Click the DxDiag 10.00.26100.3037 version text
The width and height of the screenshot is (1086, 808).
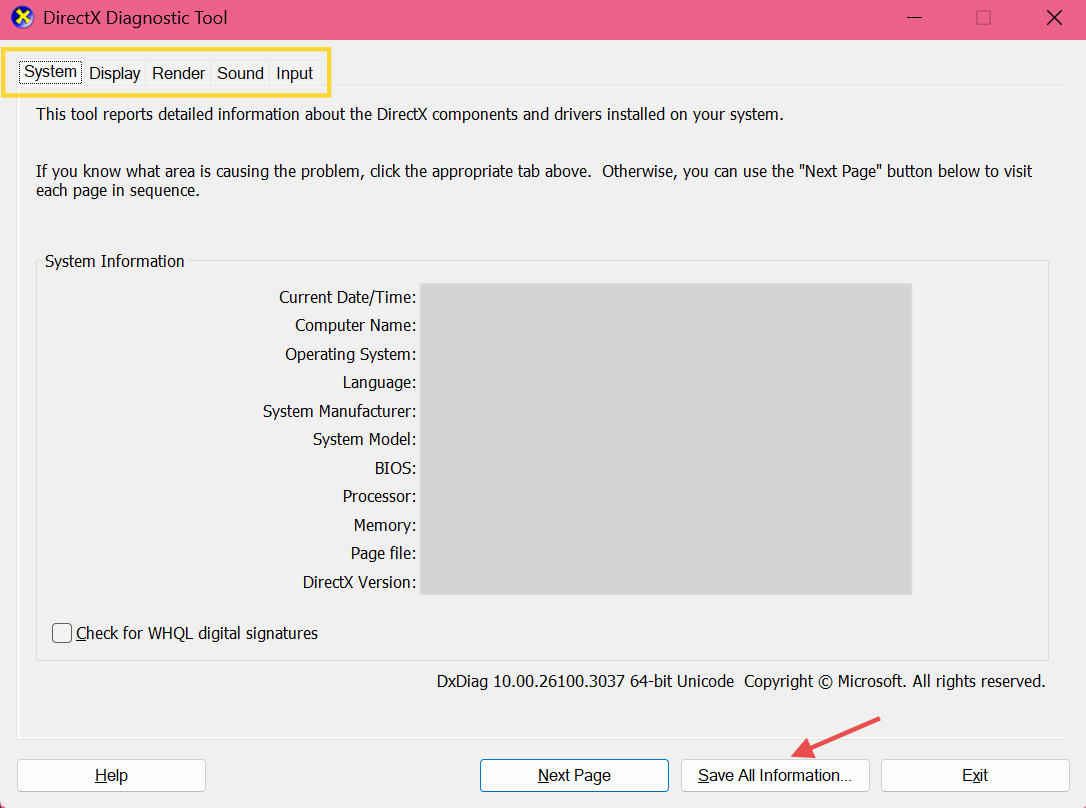pyautogui.click(x=585, y=681)
